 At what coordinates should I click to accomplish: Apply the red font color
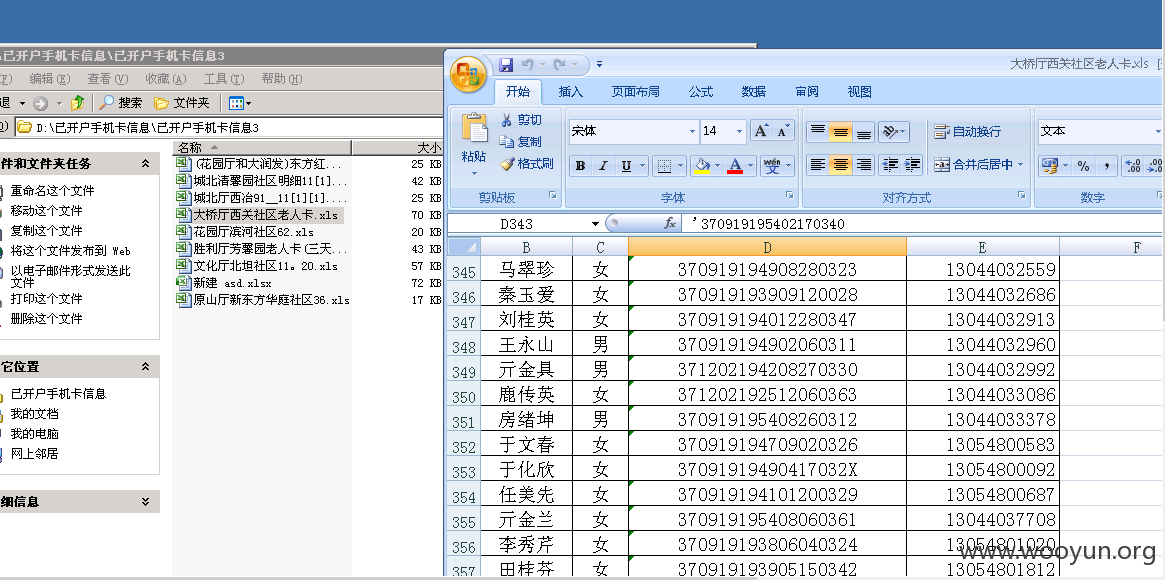[x=736, y=166]
